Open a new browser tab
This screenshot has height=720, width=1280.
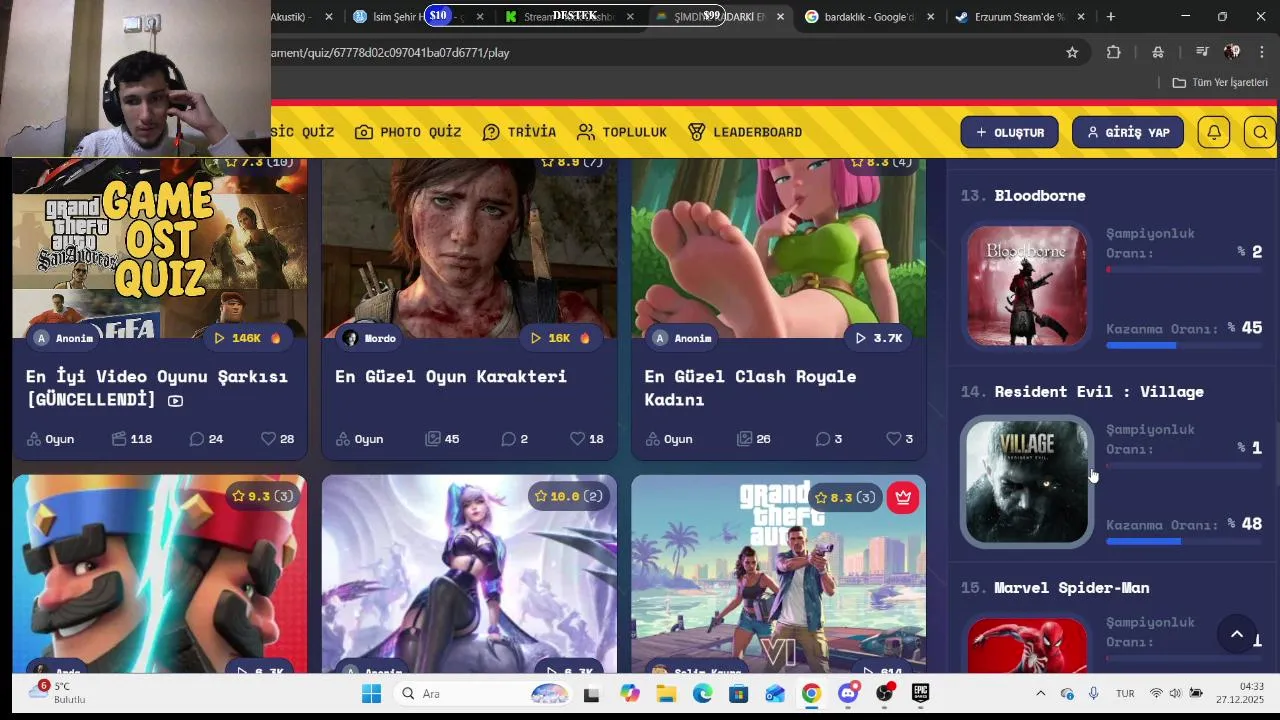click(1110, 16)
